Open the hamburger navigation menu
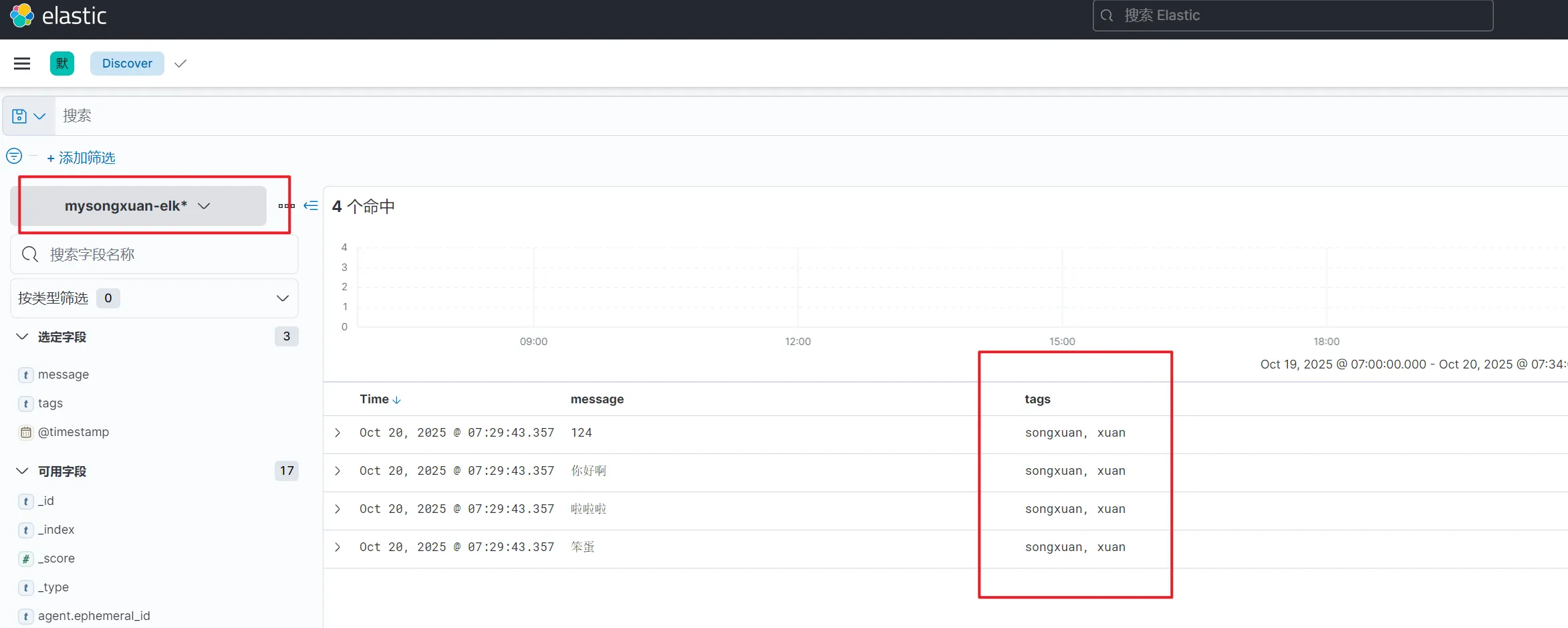Viewport: 1568px width, 628px height. click(22, 64)
